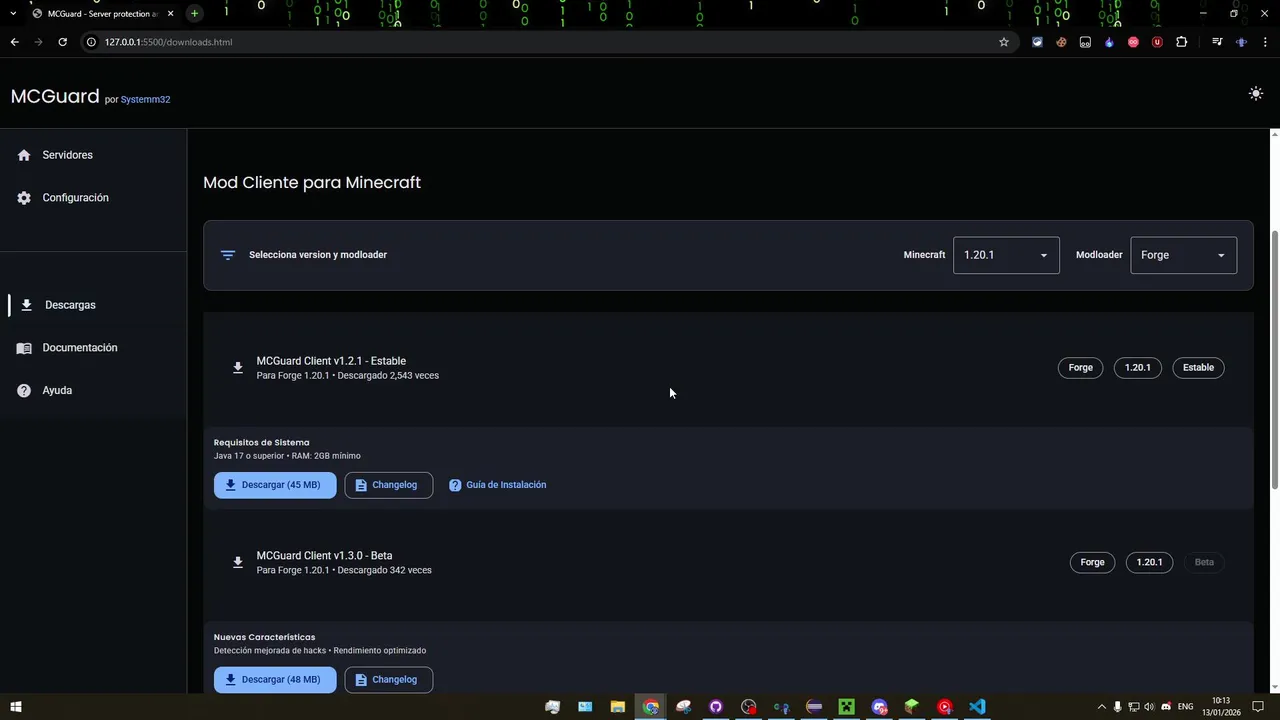Image resolution: width=1280 pixels, height=720 pixels.
Task: Click the gear icon beside Configuración
Action: [24, 198]
